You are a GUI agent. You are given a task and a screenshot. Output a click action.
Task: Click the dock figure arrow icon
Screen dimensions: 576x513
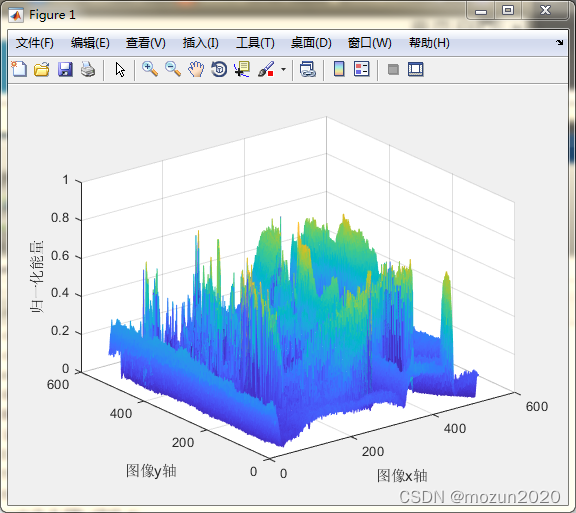(x=559, y=42)
